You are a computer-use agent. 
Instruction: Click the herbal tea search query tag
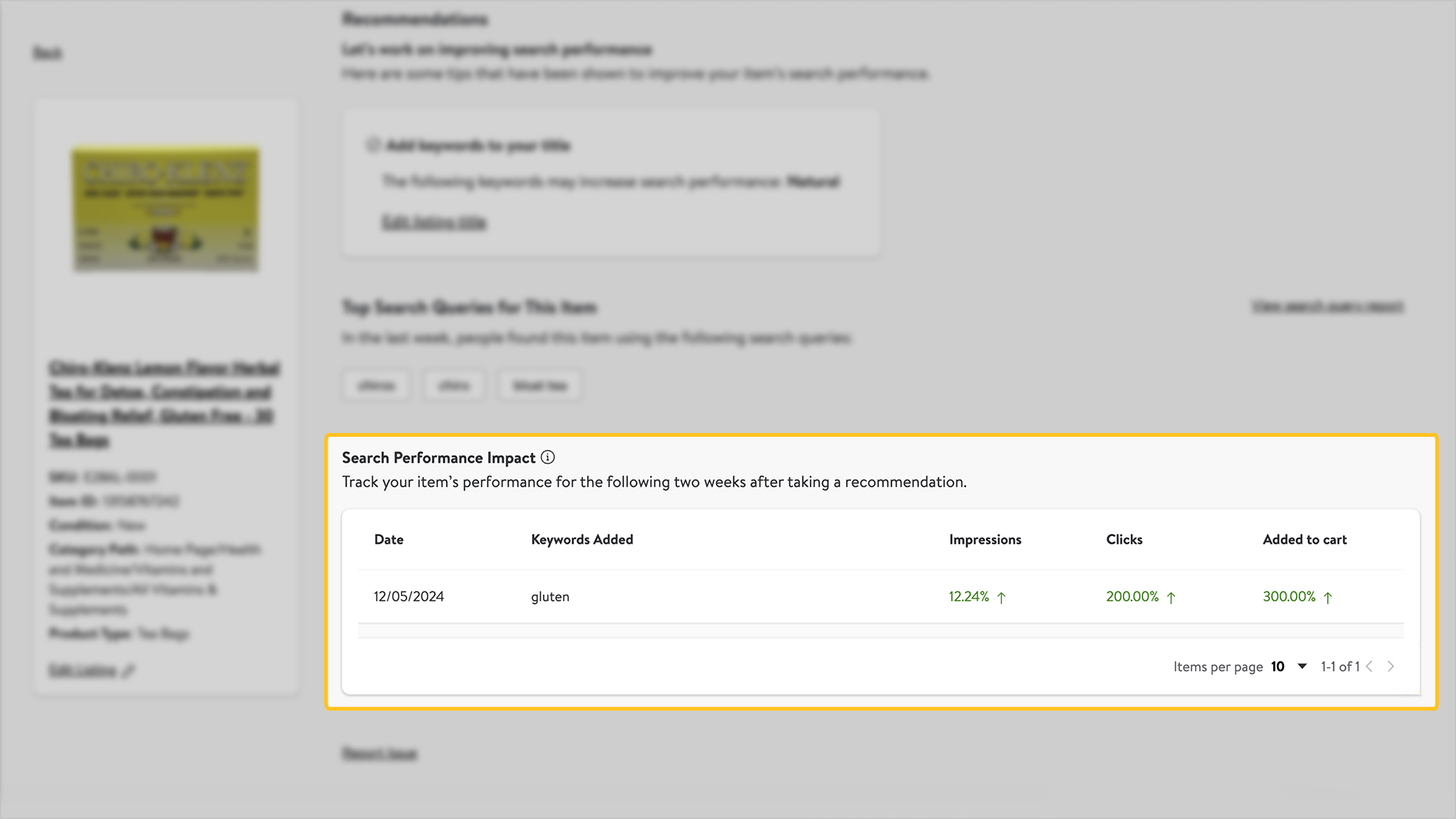pyautogui.click(x=539, y=385)
